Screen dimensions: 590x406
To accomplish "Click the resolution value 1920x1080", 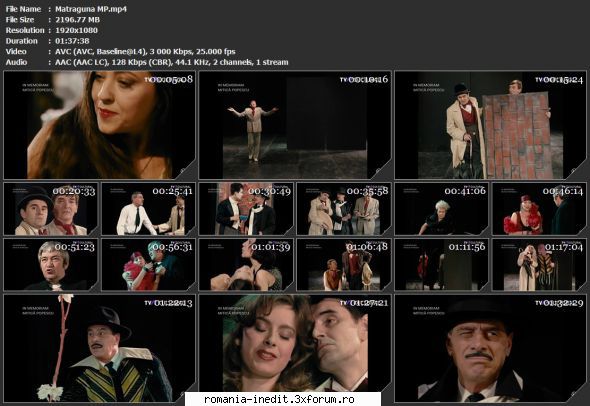I will click(76, 30).
